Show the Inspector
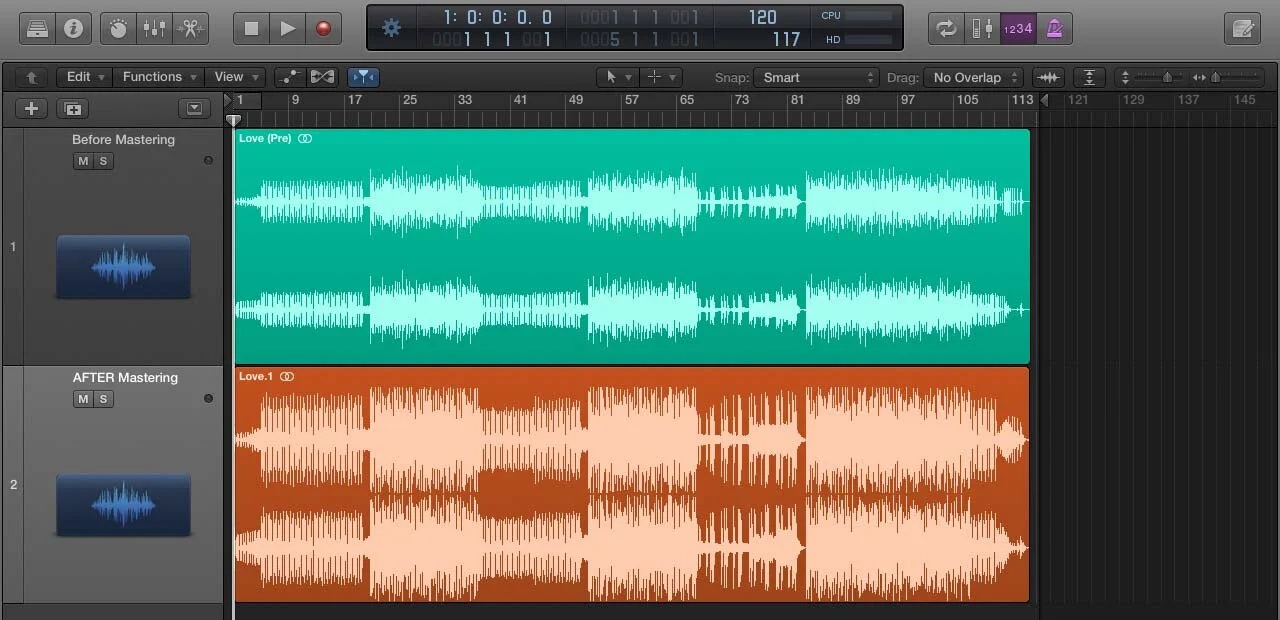1280x620 pixels. point(74,27)
